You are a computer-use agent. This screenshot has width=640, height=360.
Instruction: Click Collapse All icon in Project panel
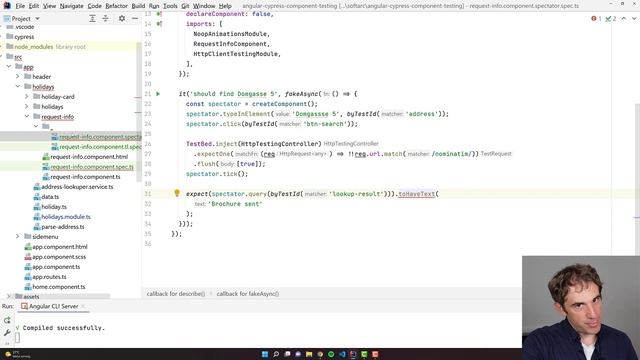pos(105,18)
